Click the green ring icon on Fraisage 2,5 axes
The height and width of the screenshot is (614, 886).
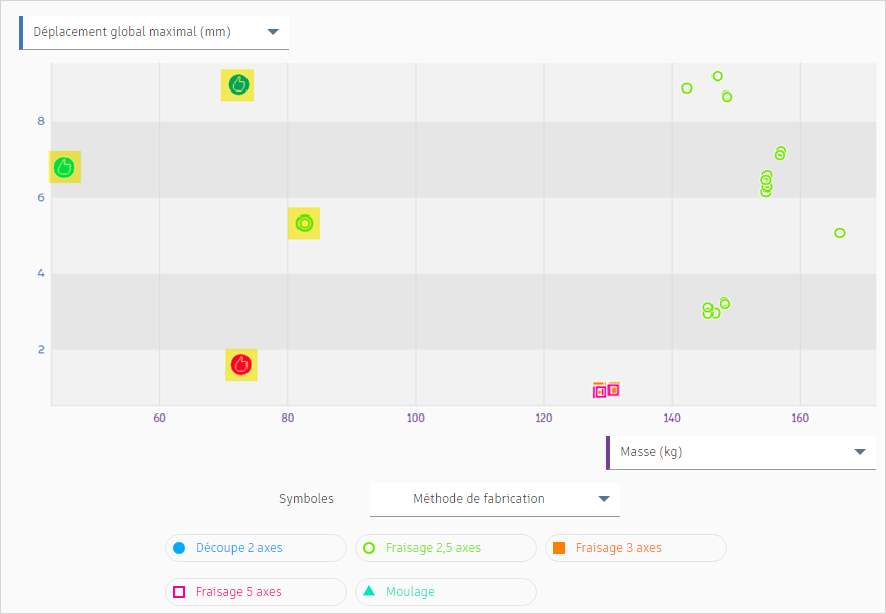pyautogui.click(x=370, y=548)
